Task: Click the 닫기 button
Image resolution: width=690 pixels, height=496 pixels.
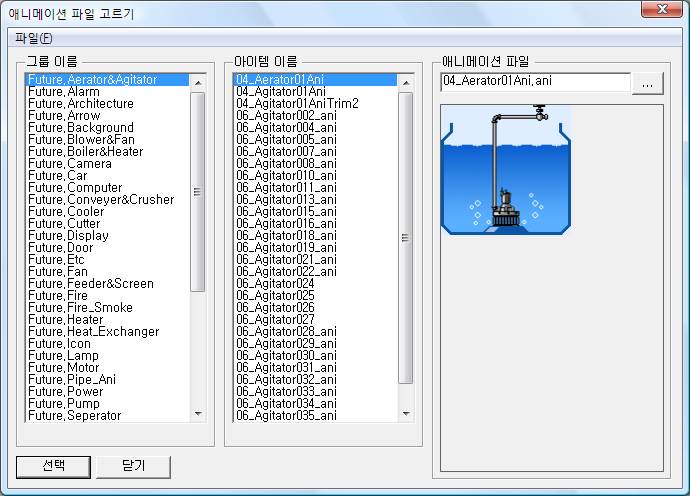Action: click(133, 467)
